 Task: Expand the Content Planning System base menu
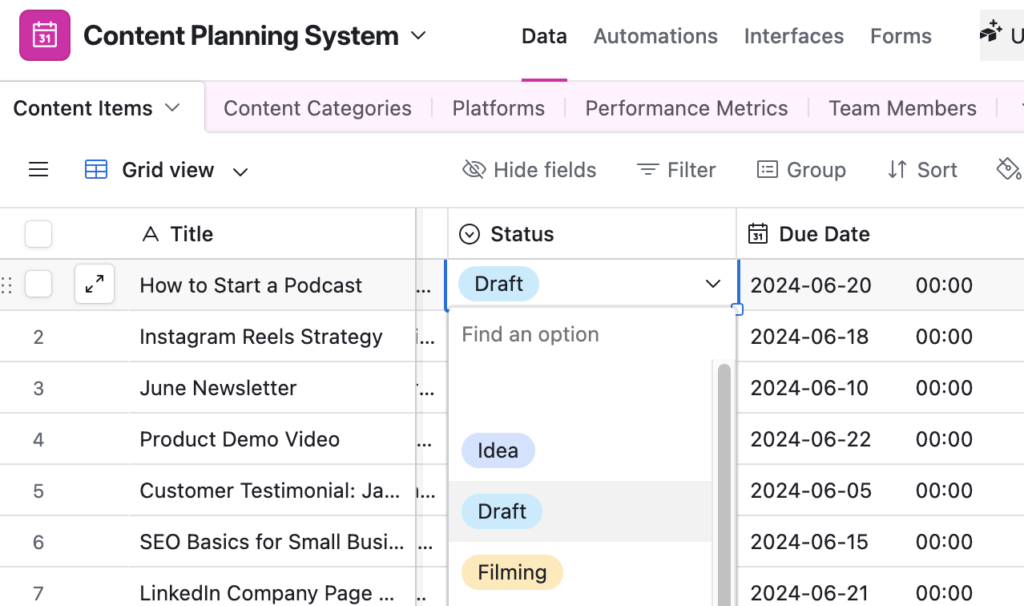pyautogui.click(x=419, y=36)
